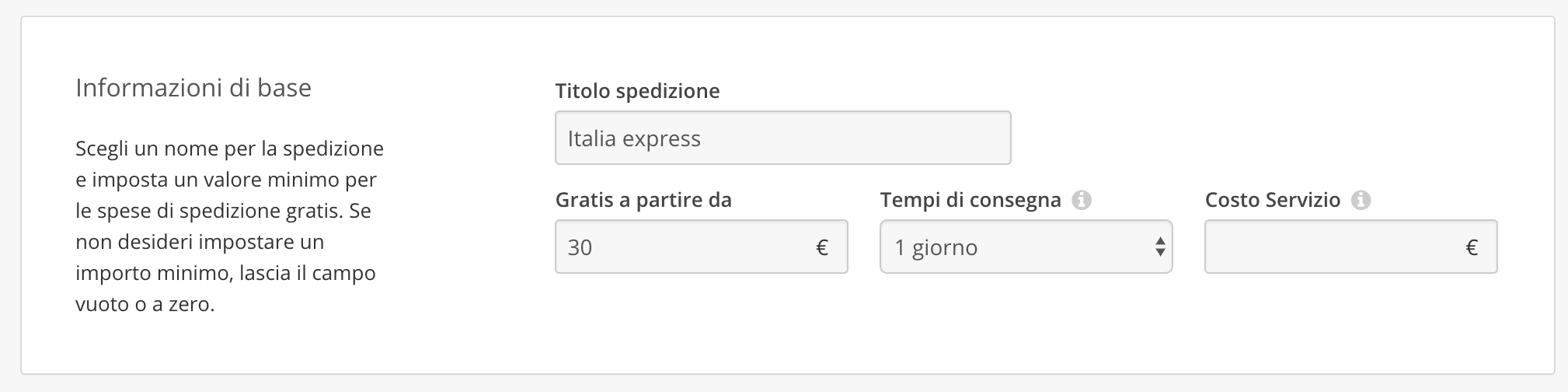
Task: Click the "Costo Servizio" label text
Action: [x=1273, y=200]
